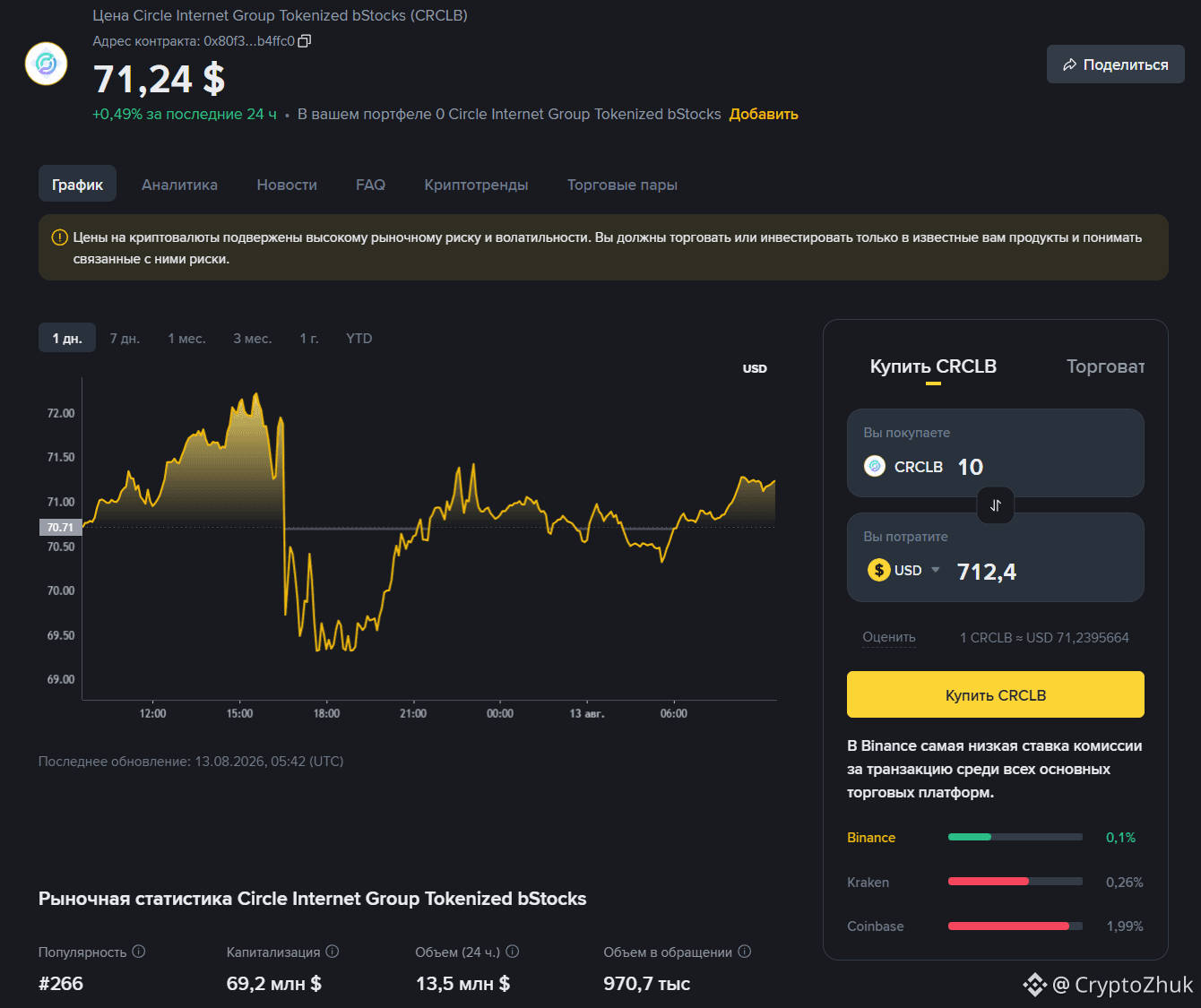
Task: Open the Торговые пары tab
Action: coord(622,185)
